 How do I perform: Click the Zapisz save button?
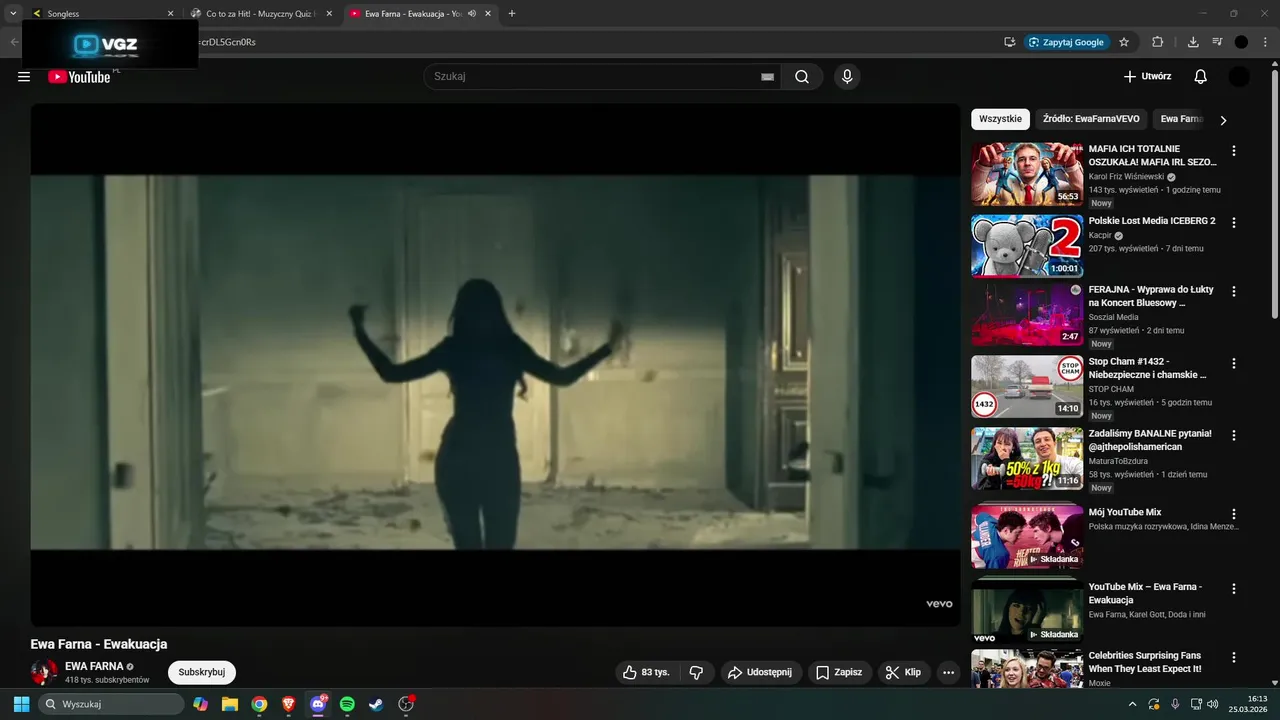point(839,672)
